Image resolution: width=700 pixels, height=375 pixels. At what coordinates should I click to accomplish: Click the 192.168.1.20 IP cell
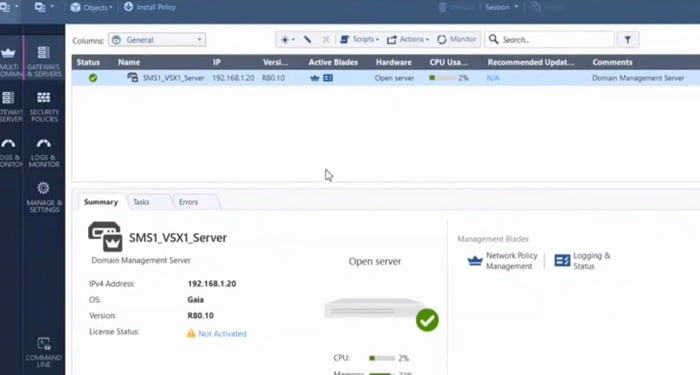pyautogui.click(x=233, y=78)
